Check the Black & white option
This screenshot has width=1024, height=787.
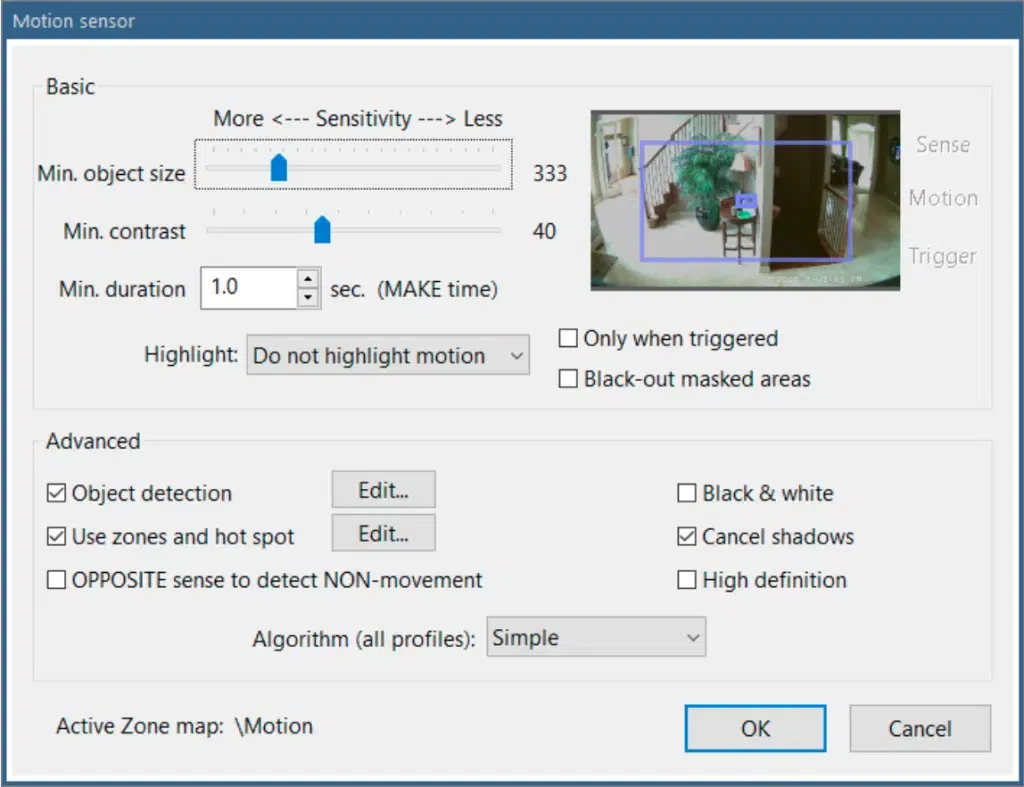click(687, 493)
